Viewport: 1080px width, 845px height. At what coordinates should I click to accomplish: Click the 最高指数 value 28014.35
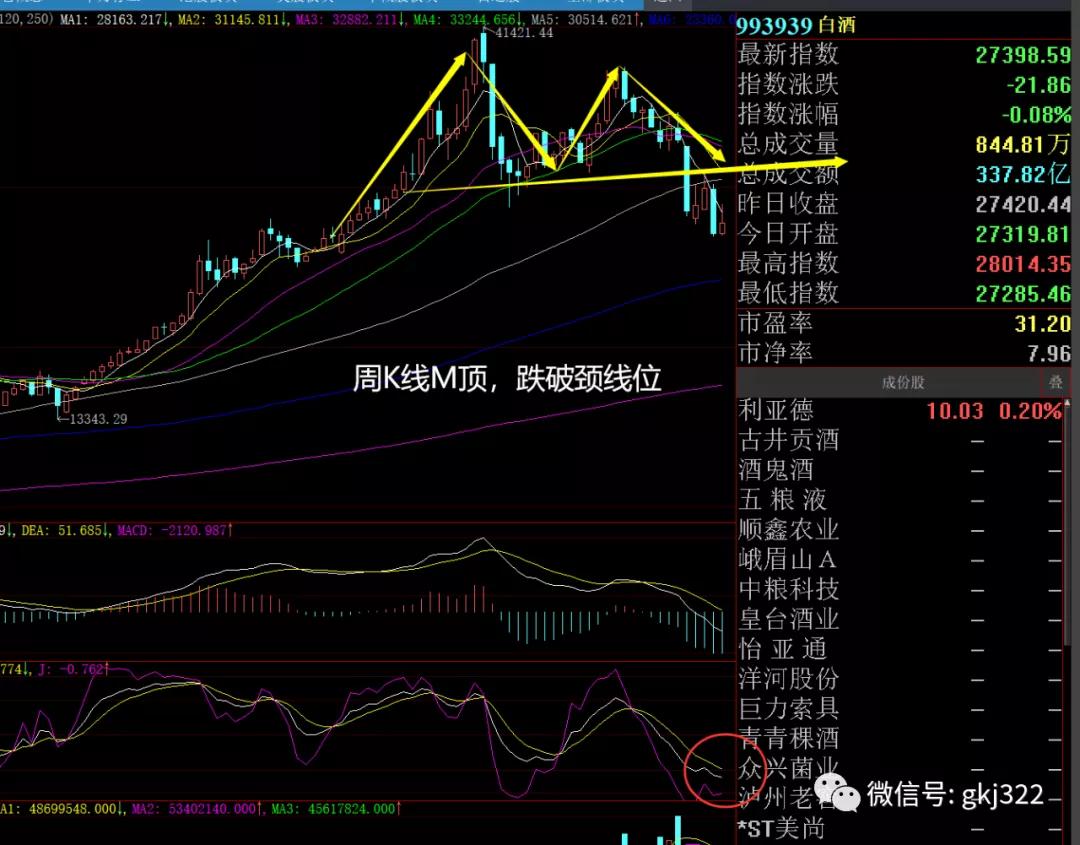(1023, 264)
